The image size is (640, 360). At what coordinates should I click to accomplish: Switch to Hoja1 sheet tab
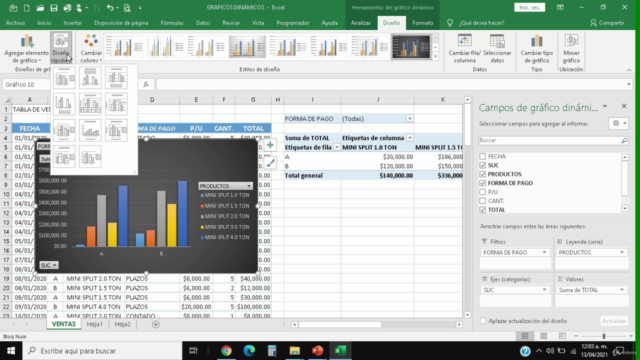pyautogui.click(x=95, y=324)
